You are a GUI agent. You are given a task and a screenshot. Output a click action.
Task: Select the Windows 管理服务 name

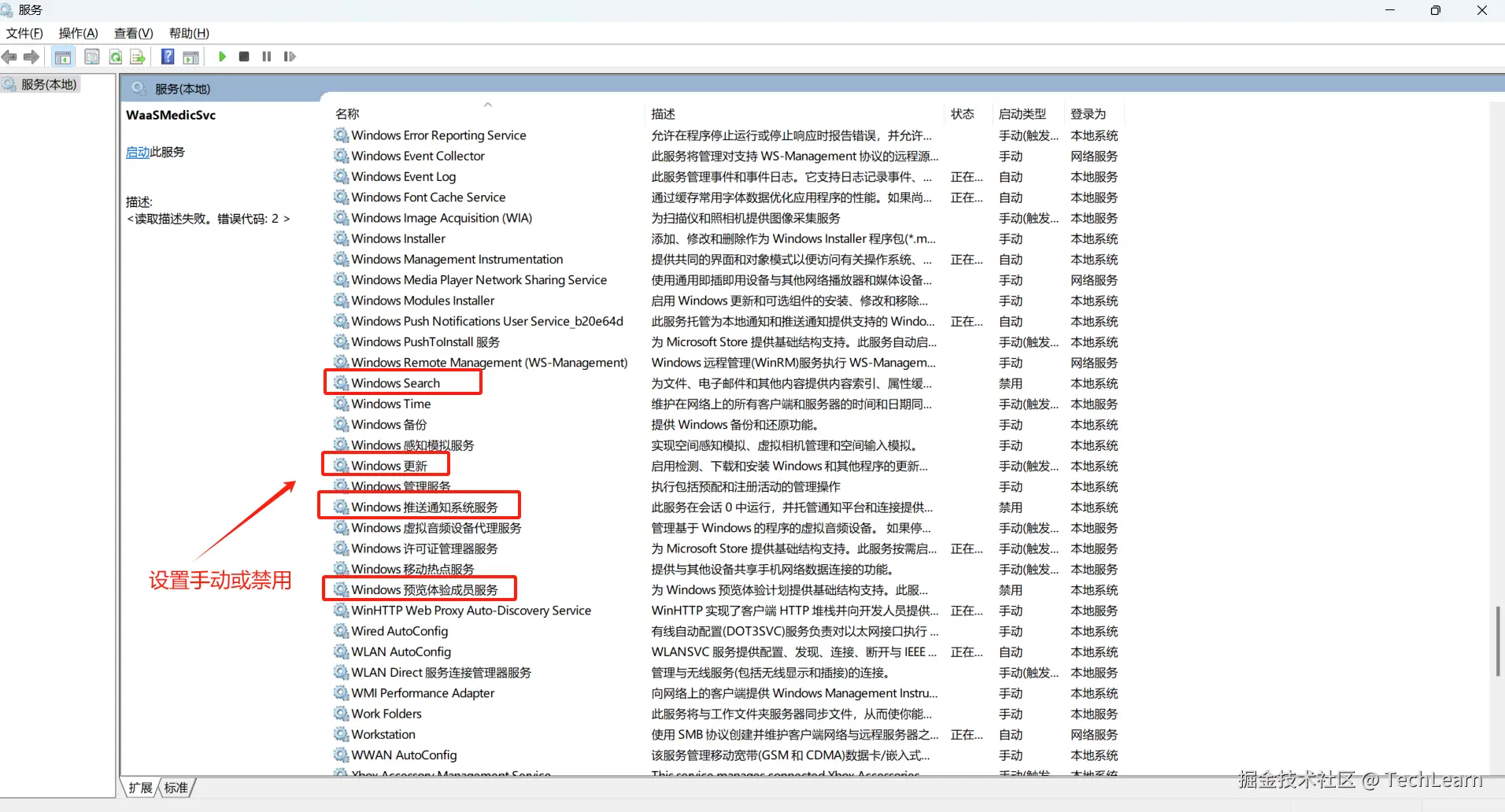[401, 486]
